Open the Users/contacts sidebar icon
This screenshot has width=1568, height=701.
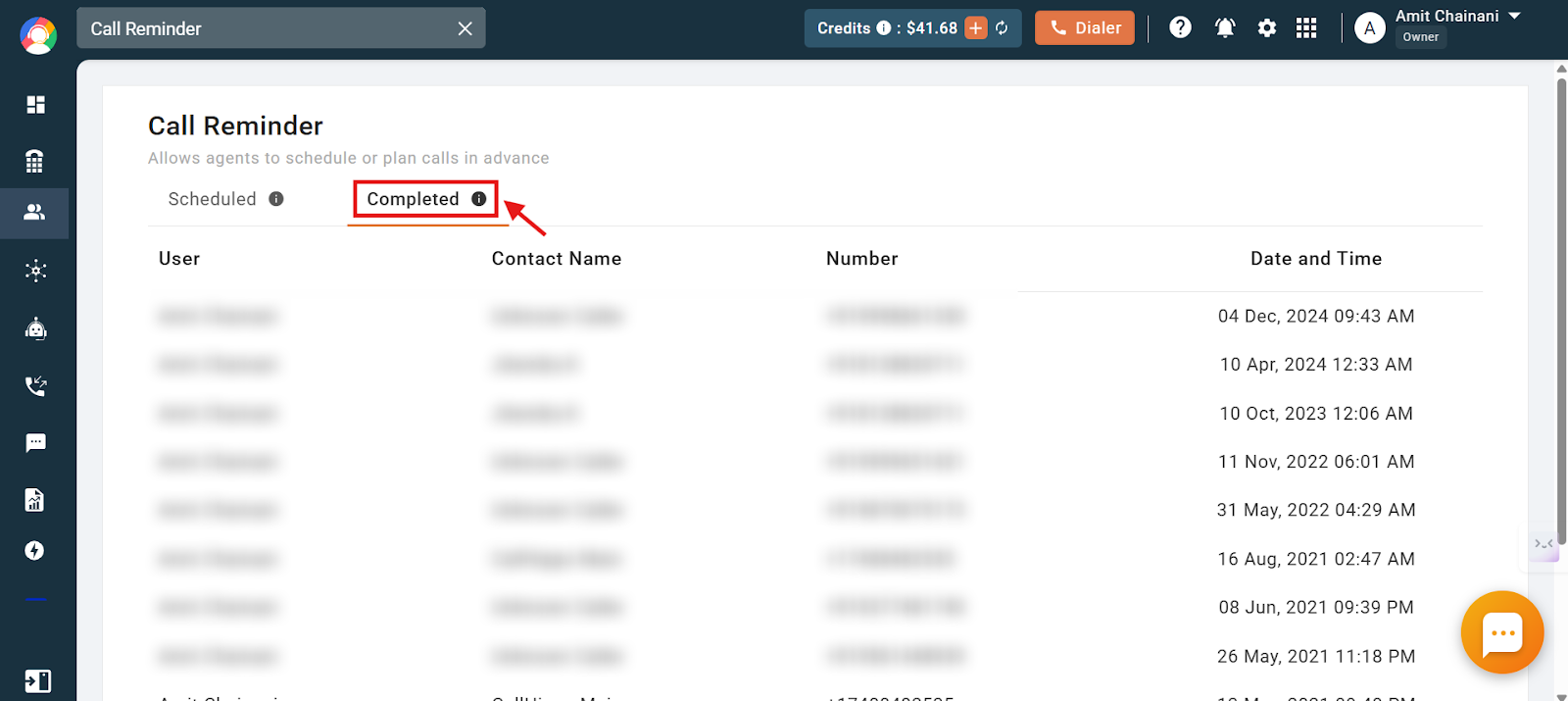[34, 212]
